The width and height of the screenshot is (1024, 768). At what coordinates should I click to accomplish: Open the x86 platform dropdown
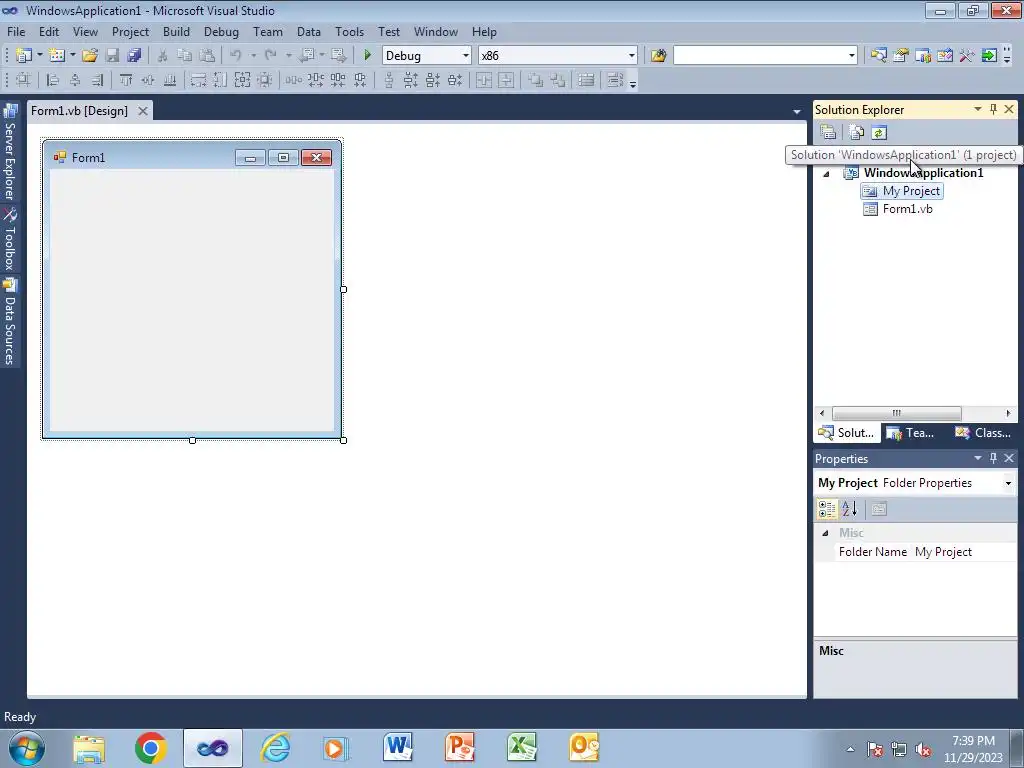[x=632, y=56]
